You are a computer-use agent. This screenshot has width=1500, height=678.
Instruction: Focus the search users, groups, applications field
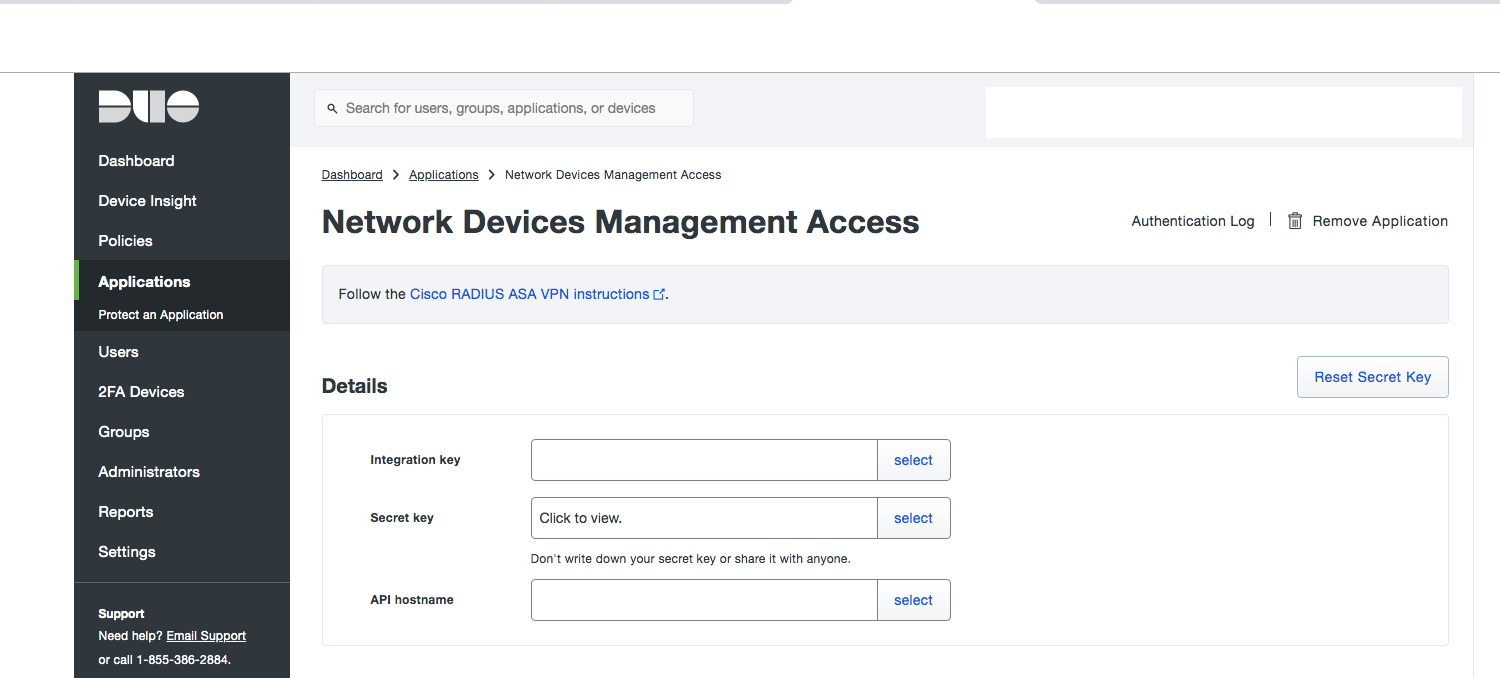[504, 108]
